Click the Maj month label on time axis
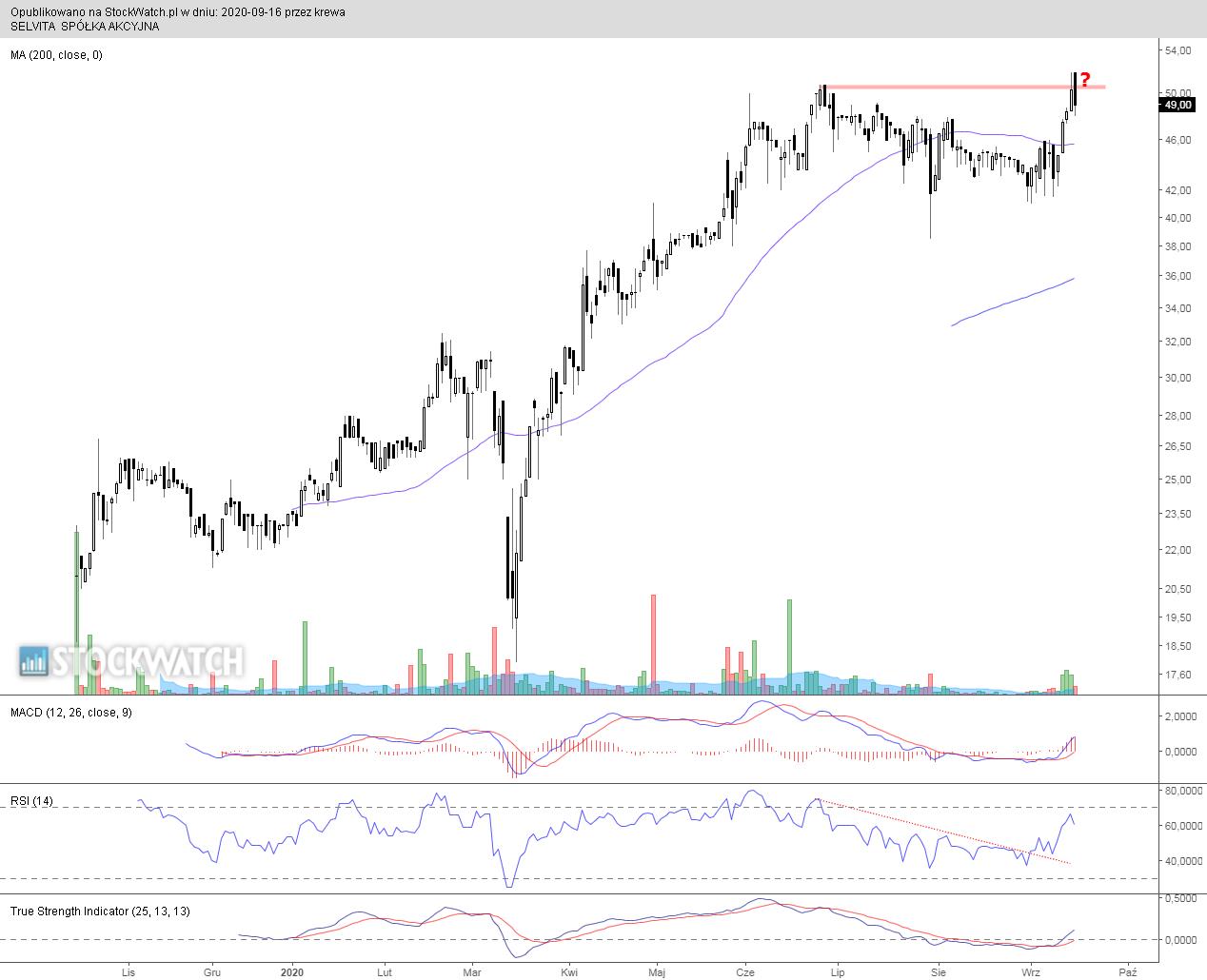Viewport: 1207px width, 980px height. tap(657, 972)
